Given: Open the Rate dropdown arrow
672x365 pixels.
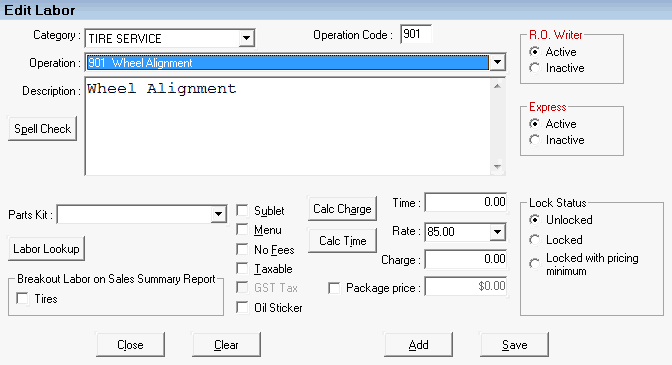Looking at the screenshot, I should (x=497, y=232).
